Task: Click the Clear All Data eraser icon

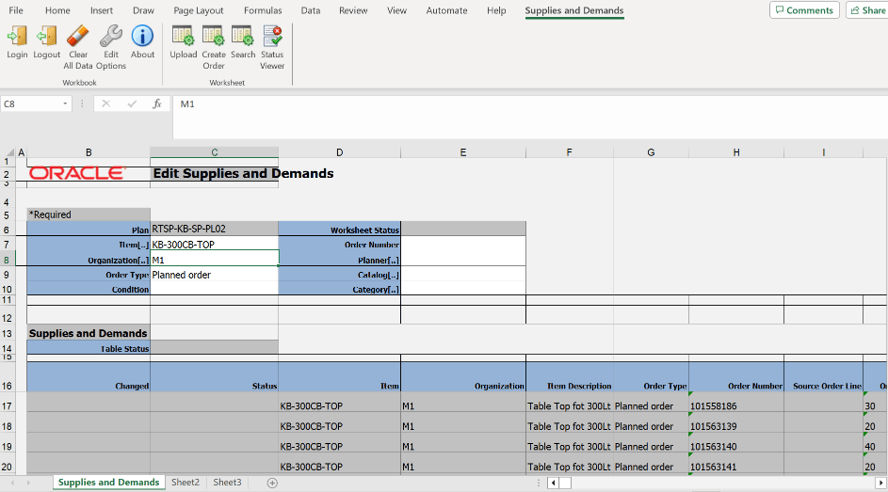Action: point(78,36)
